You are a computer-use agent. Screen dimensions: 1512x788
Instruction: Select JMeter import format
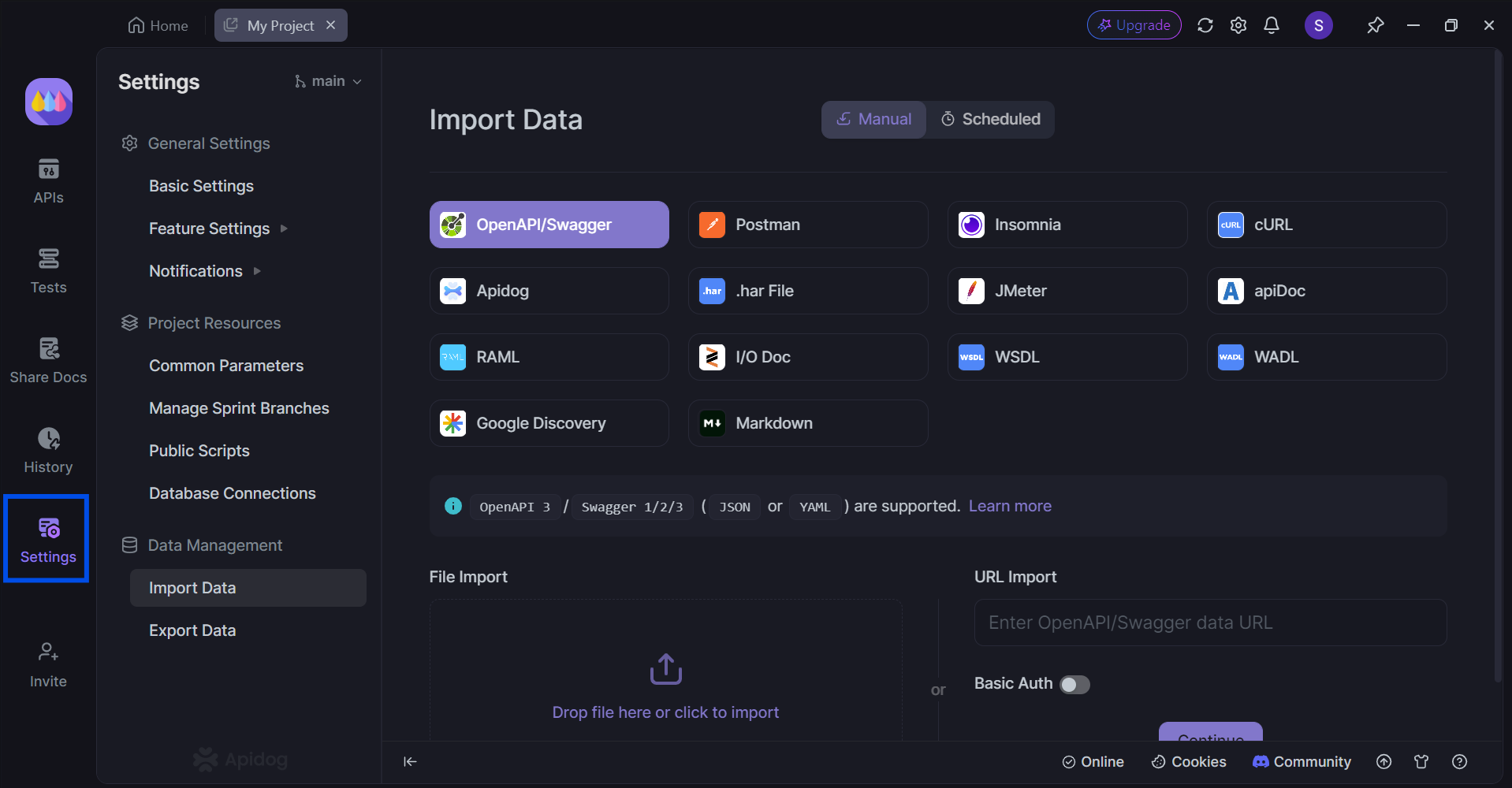(1067, 291)
